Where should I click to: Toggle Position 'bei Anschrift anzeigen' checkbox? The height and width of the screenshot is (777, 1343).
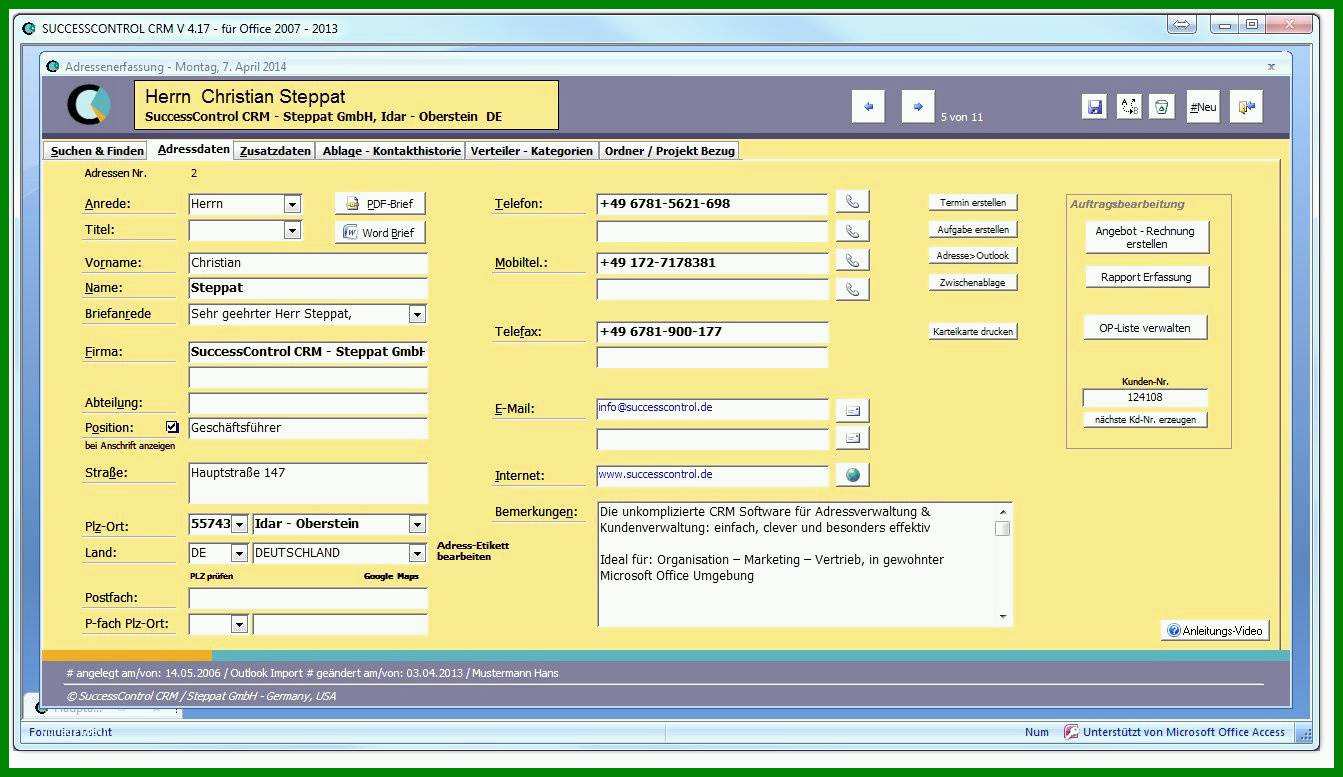172,427
